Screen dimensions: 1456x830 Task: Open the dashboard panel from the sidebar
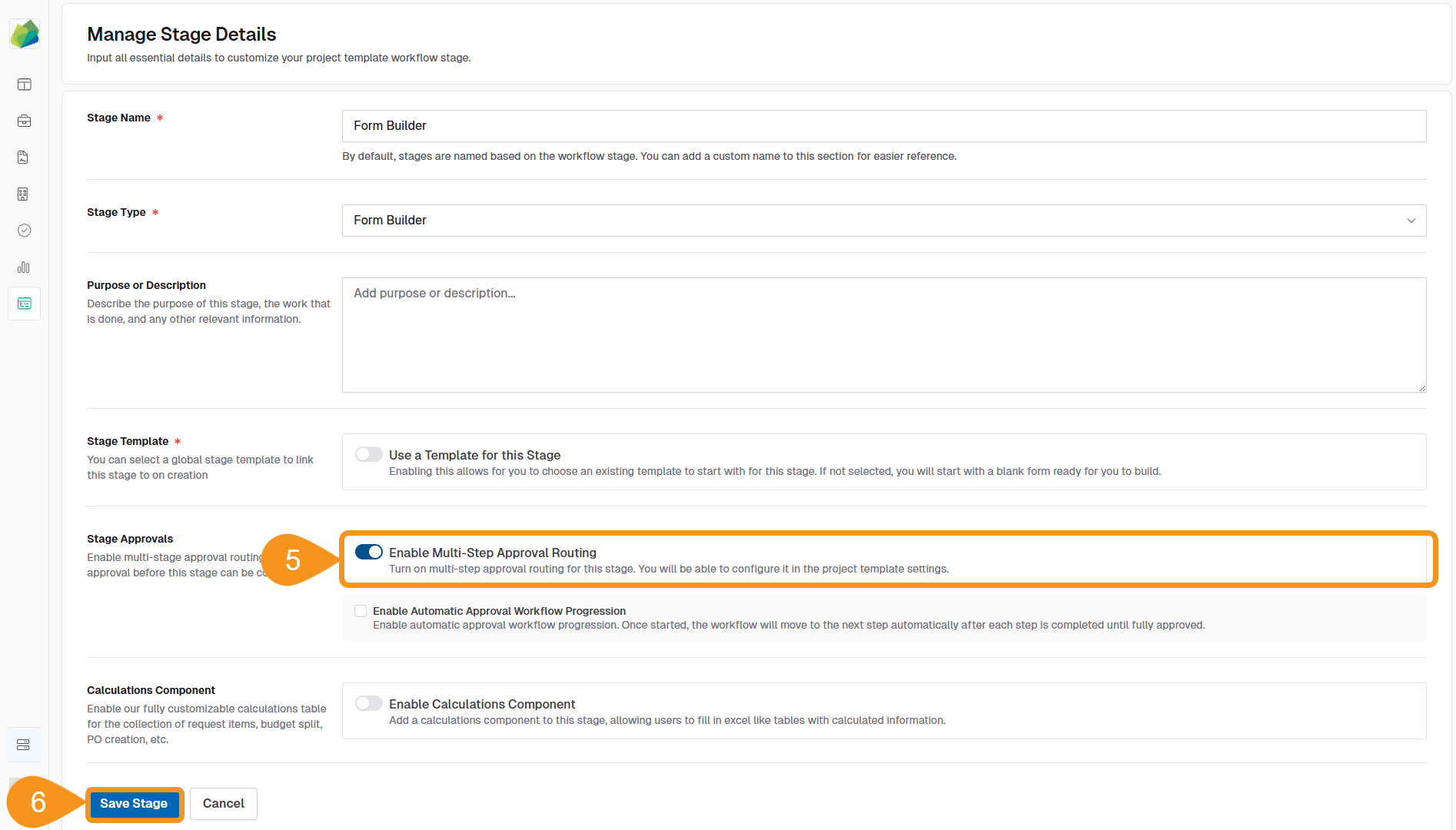click(24, 85)
